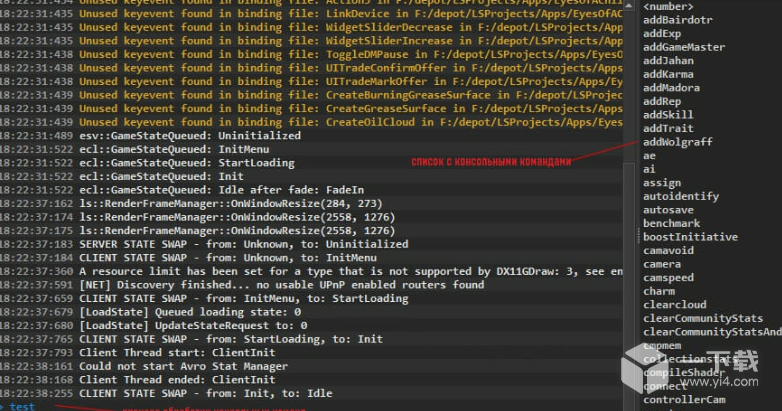The image size is (782, 411).
Task: Click the red console commands list annotation
Action: [x=491, y=161]
